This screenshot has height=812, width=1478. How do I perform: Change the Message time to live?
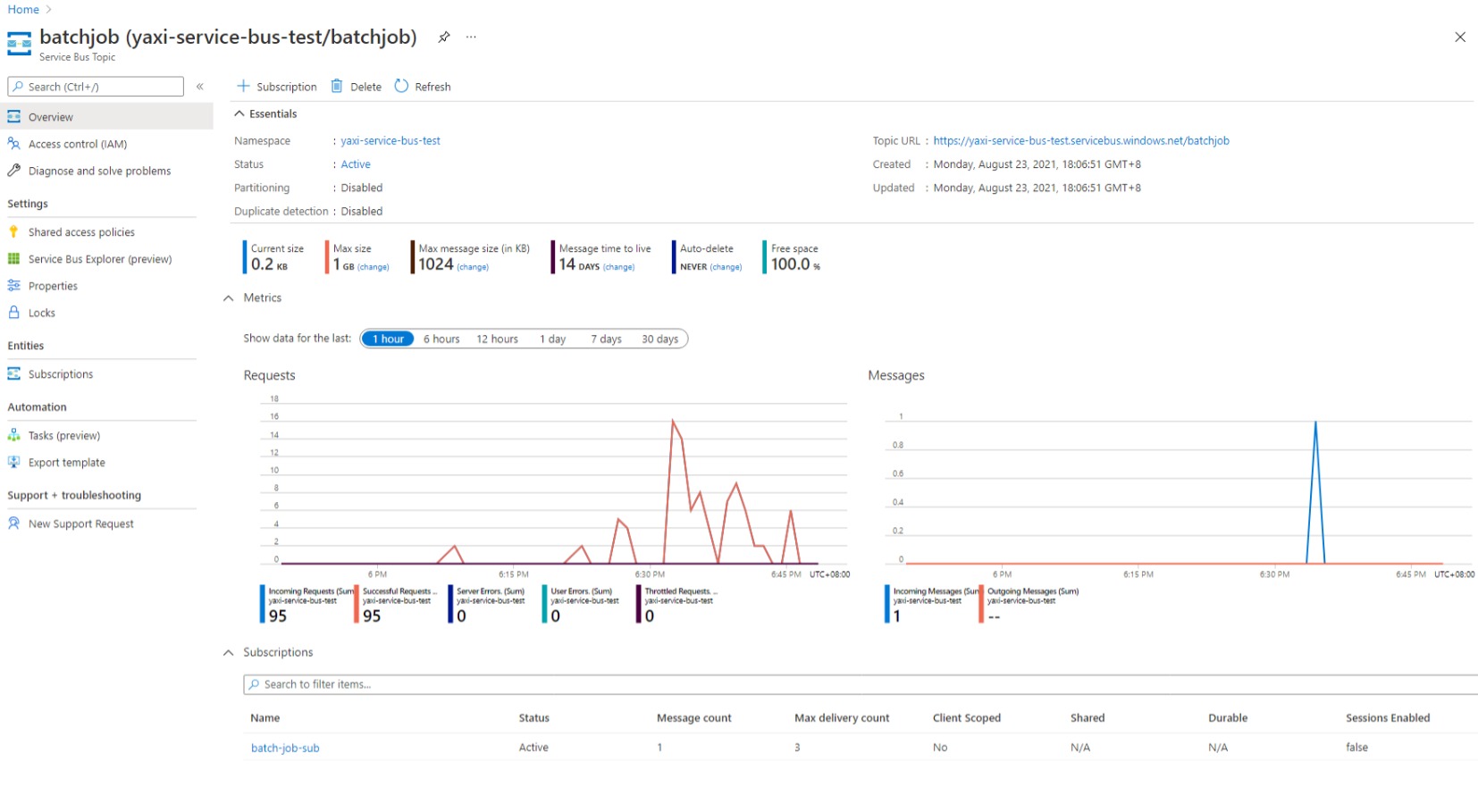(618, 267)
